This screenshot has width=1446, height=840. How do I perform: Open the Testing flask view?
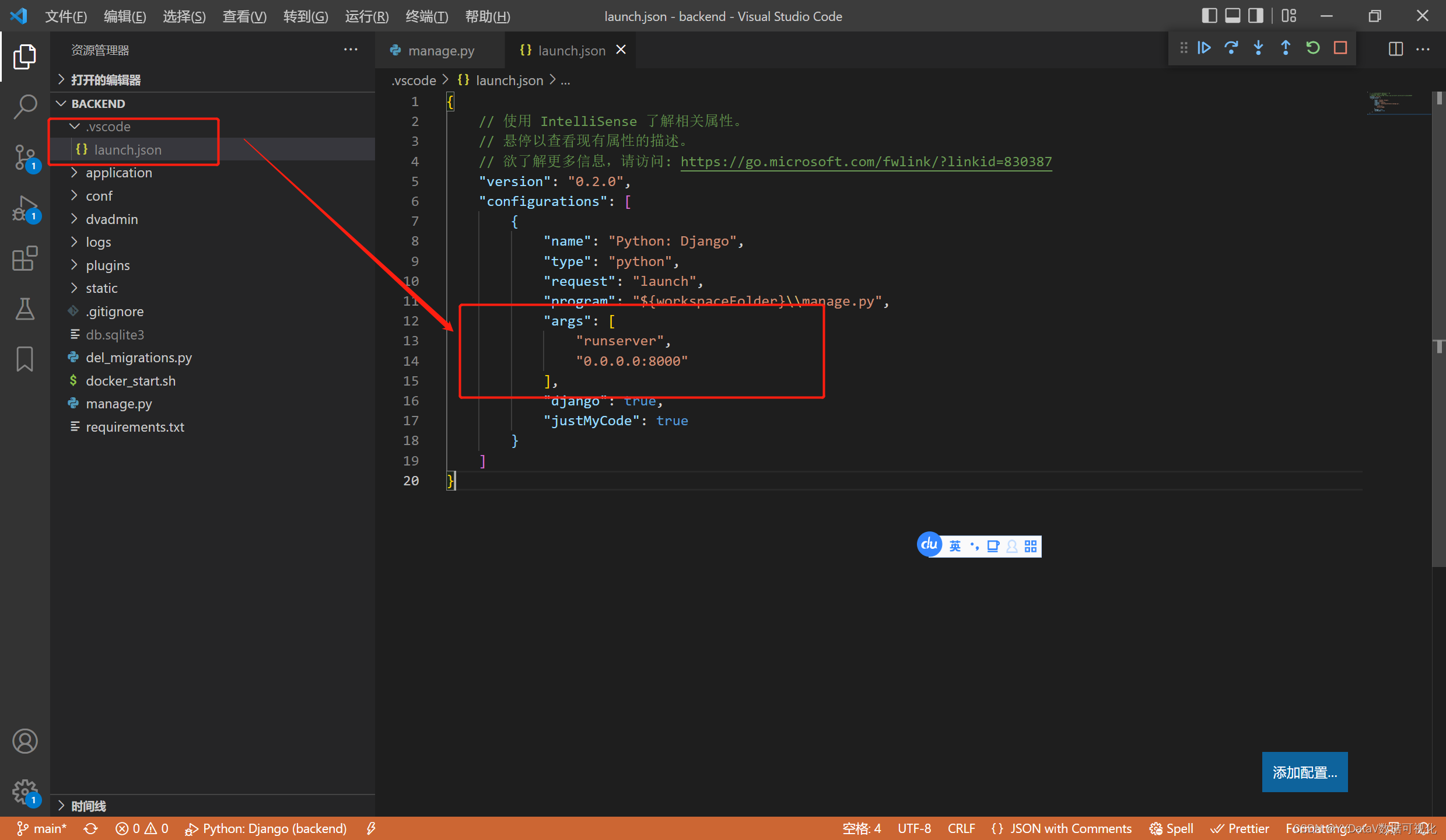click(24, 309)
